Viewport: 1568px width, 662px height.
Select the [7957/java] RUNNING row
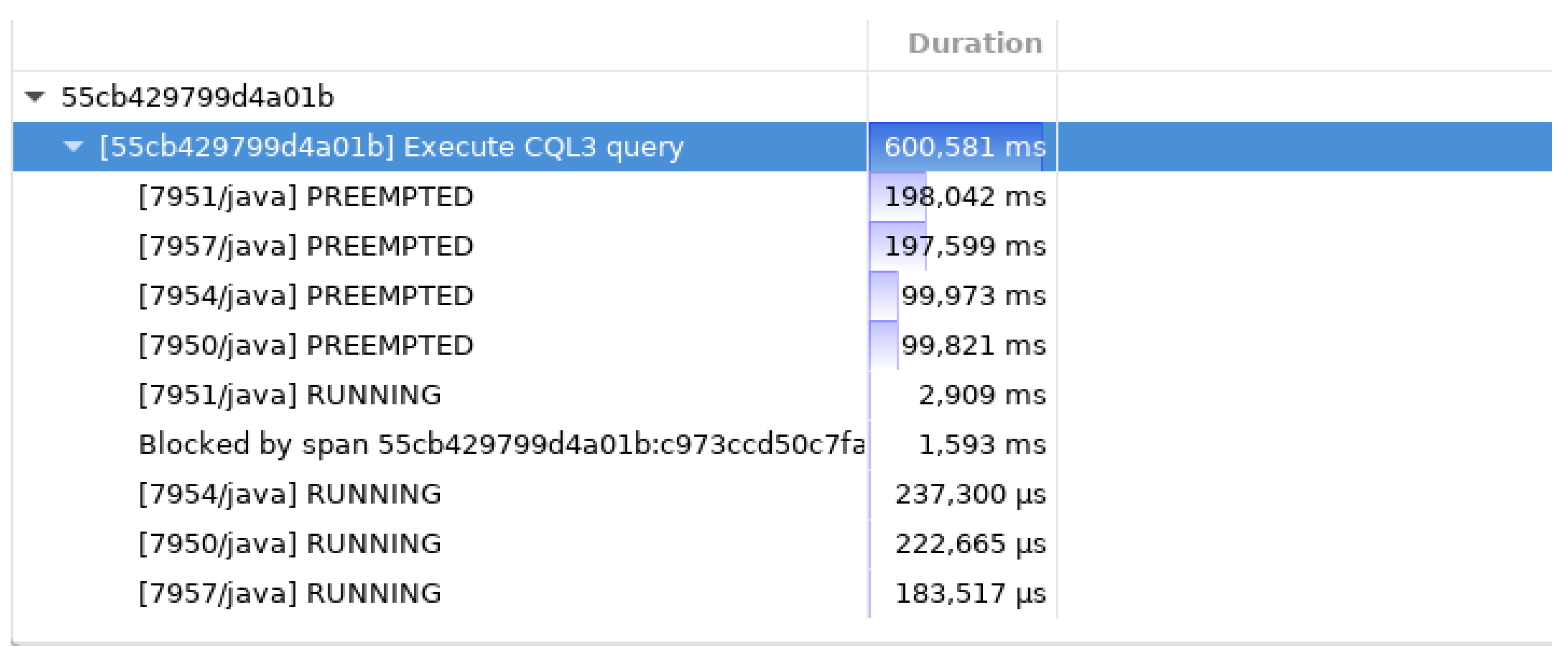point(290,593)
